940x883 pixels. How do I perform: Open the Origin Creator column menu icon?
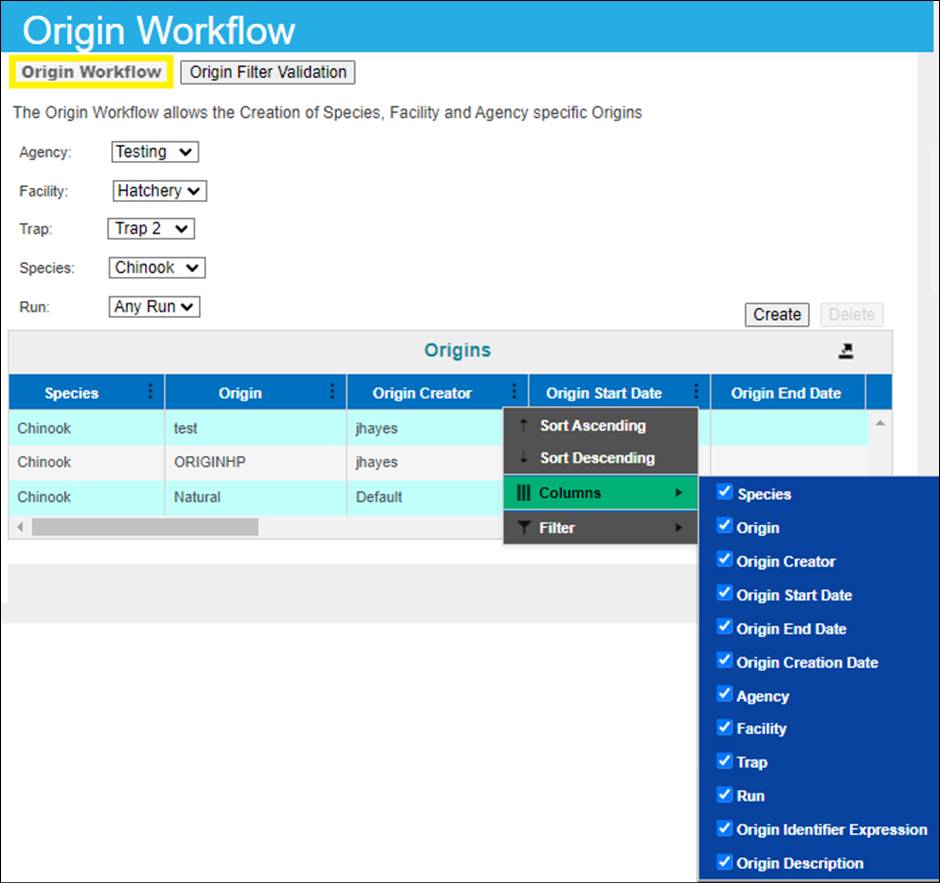(x=514, y=392)
